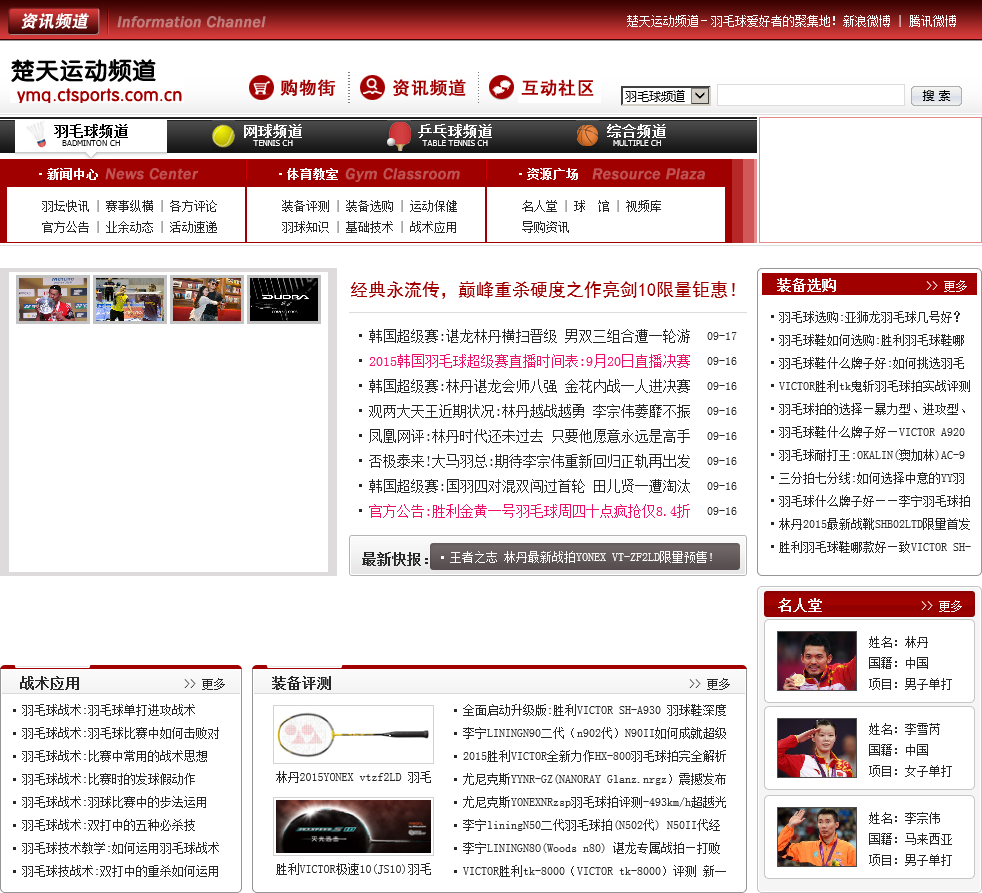Open 羽毛球选购:亚狮龙羽毛球几号好 link

click(869, 317)
